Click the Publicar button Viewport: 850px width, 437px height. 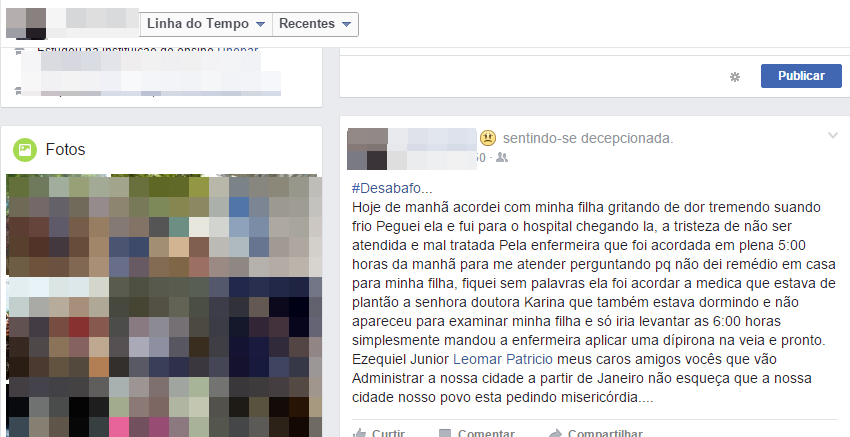pyautogui.click(x=801, y=76)
